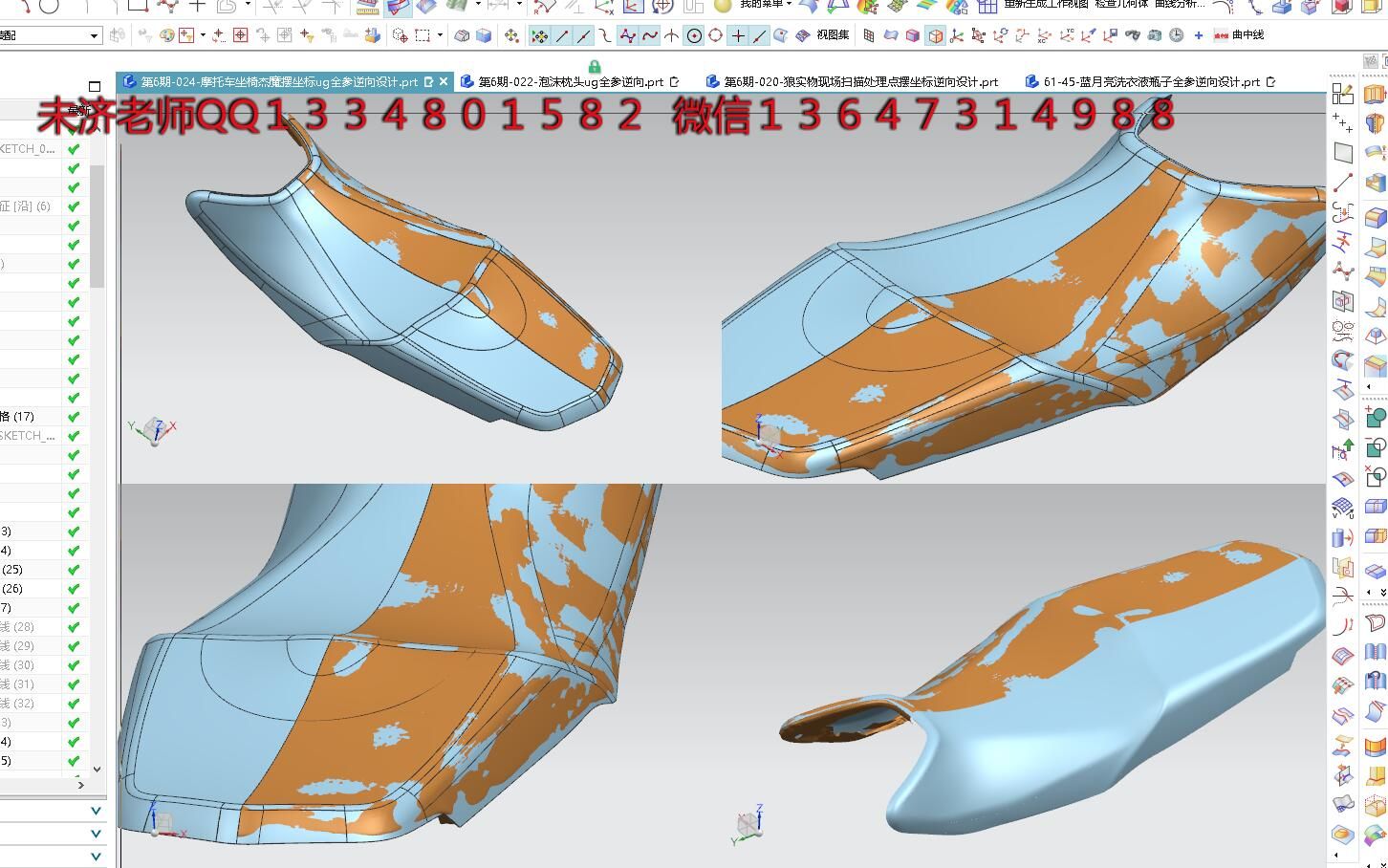Click the rectangle selection icon
This screenshot has width=1388, height=868.
[x=423, y=35]
